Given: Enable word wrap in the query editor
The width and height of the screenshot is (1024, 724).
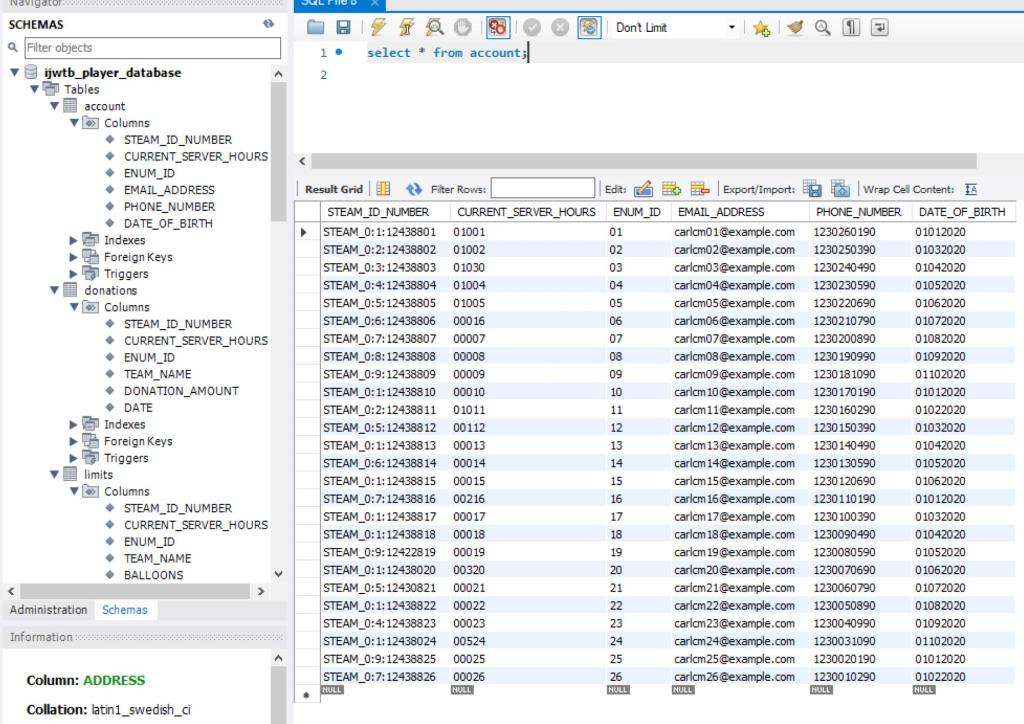Looking at the screenshot, I should (x=880, y=27).
